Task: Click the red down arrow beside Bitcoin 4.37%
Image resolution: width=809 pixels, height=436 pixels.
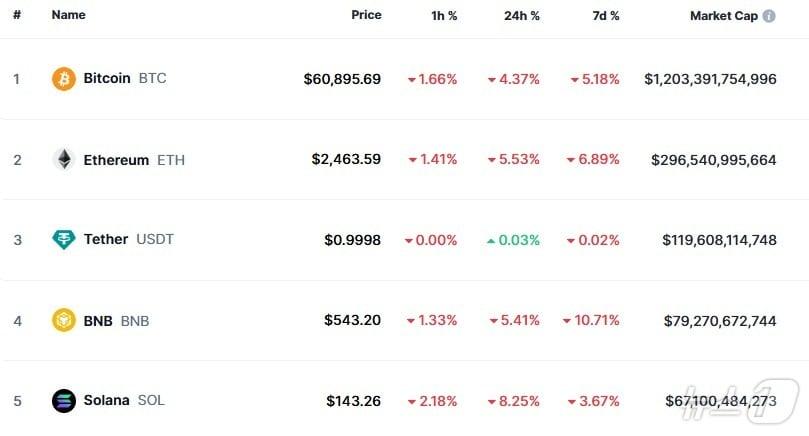Action: click(491, 80)
